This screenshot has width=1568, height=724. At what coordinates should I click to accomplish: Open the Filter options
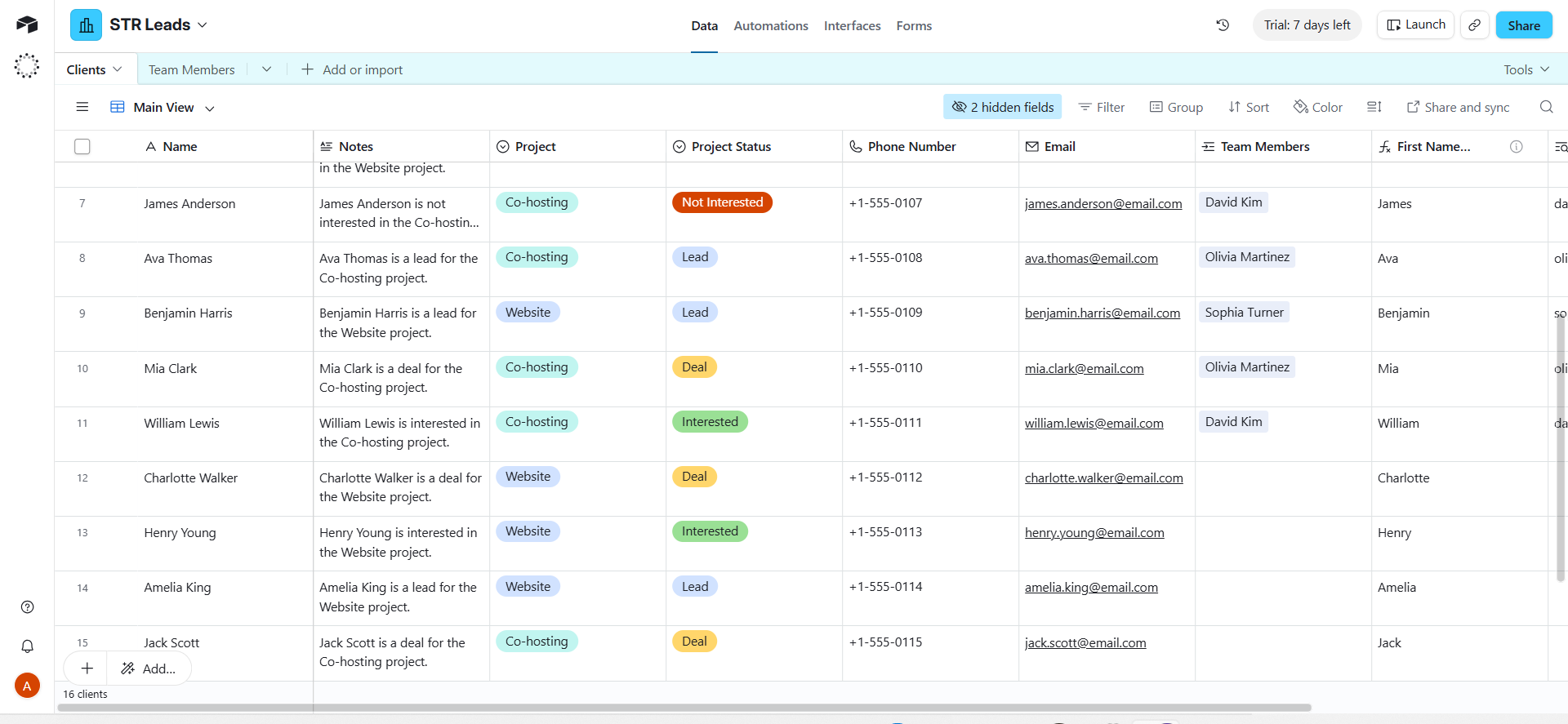pyautogui.click(x=1102, y=107)
